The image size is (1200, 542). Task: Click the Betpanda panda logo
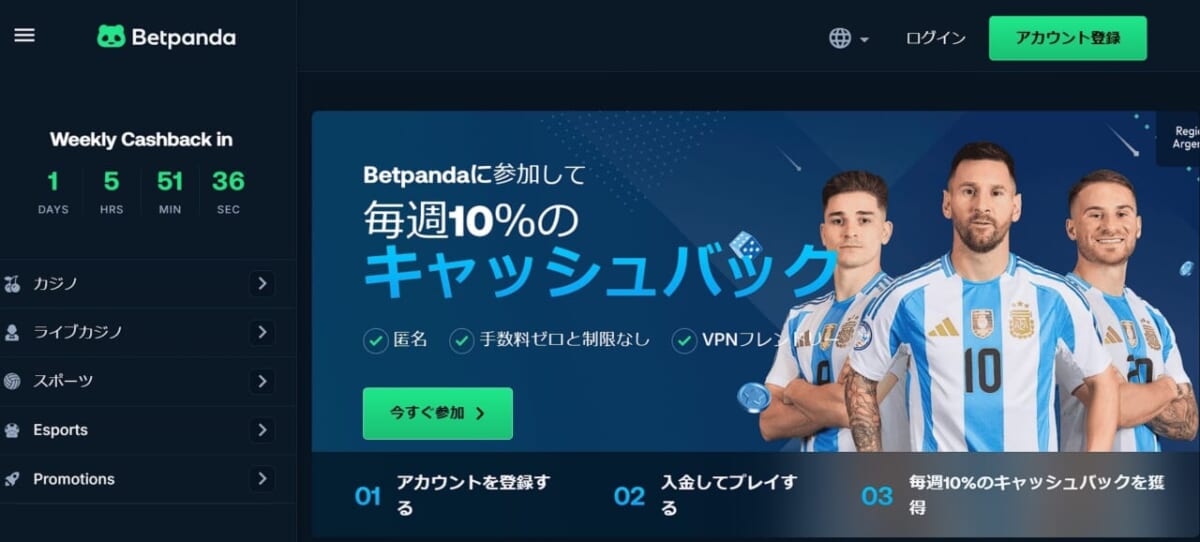111,37
